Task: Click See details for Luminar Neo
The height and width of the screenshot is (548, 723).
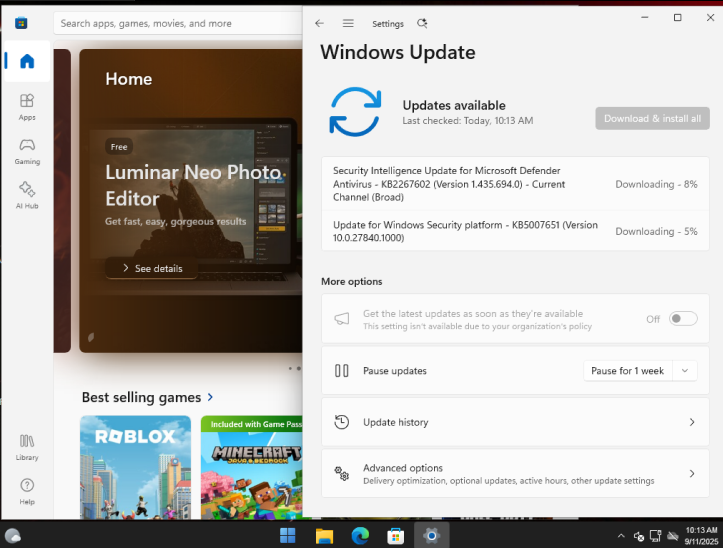Action: (x=152, y=268)
